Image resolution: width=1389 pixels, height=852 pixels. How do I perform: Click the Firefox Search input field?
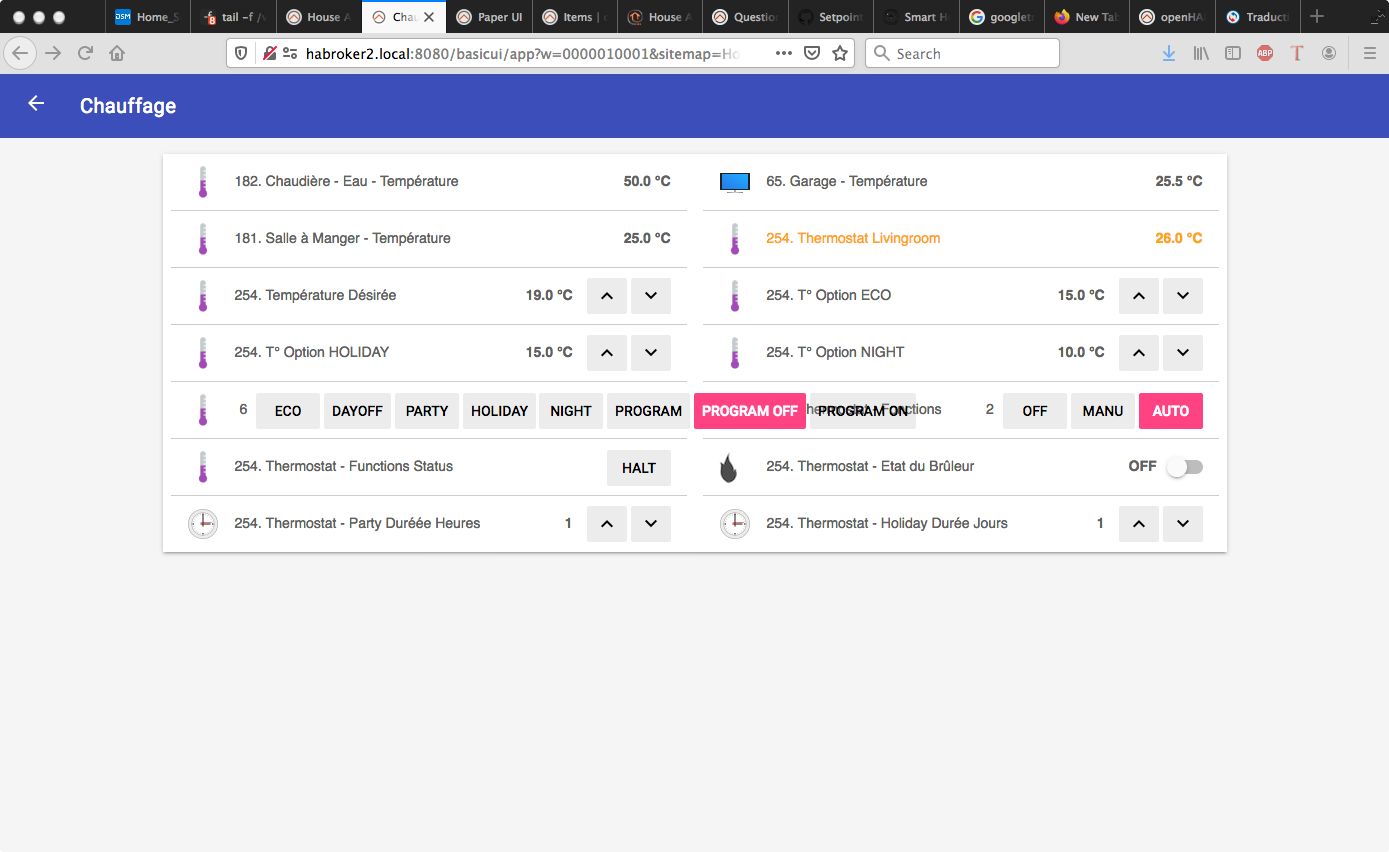965,54
